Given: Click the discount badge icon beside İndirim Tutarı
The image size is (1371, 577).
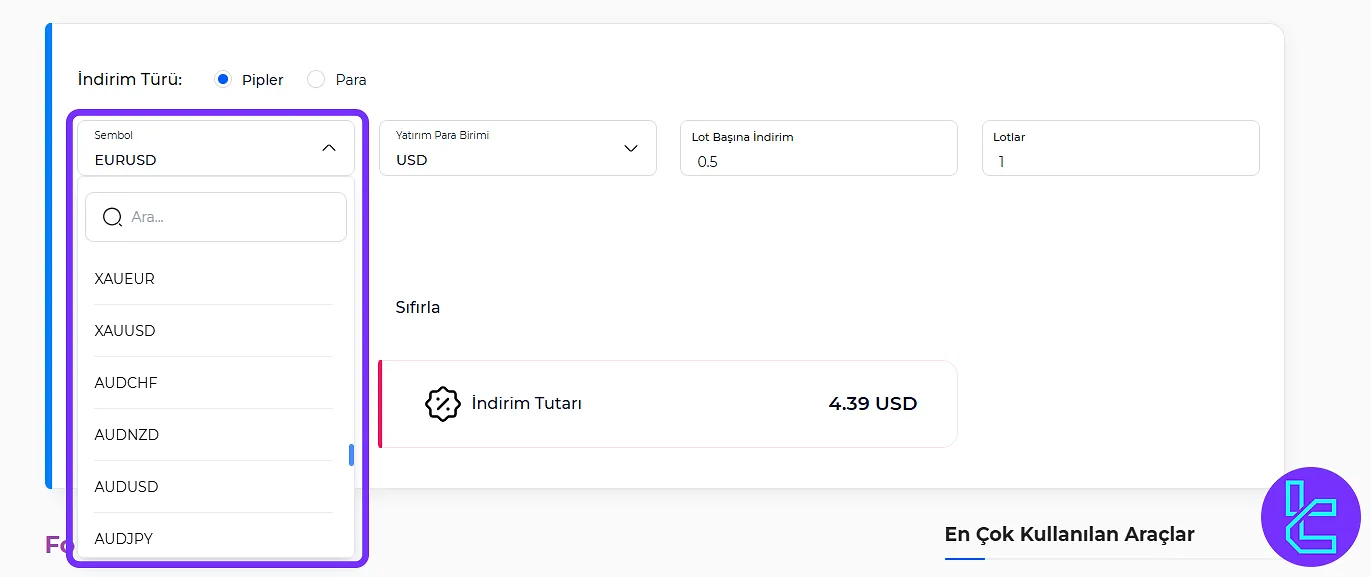Looking at the screenshot, I should (x=442, y=404).
